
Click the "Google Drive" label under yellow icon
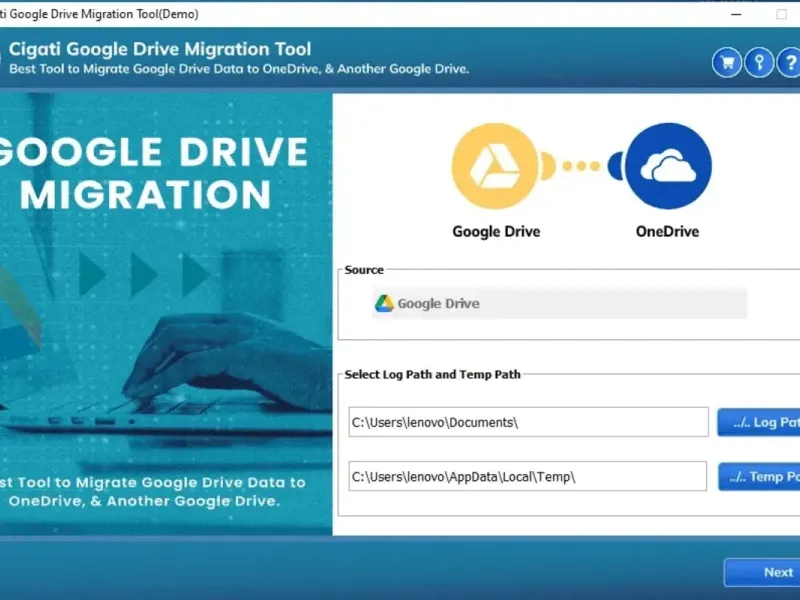[496, 232]
